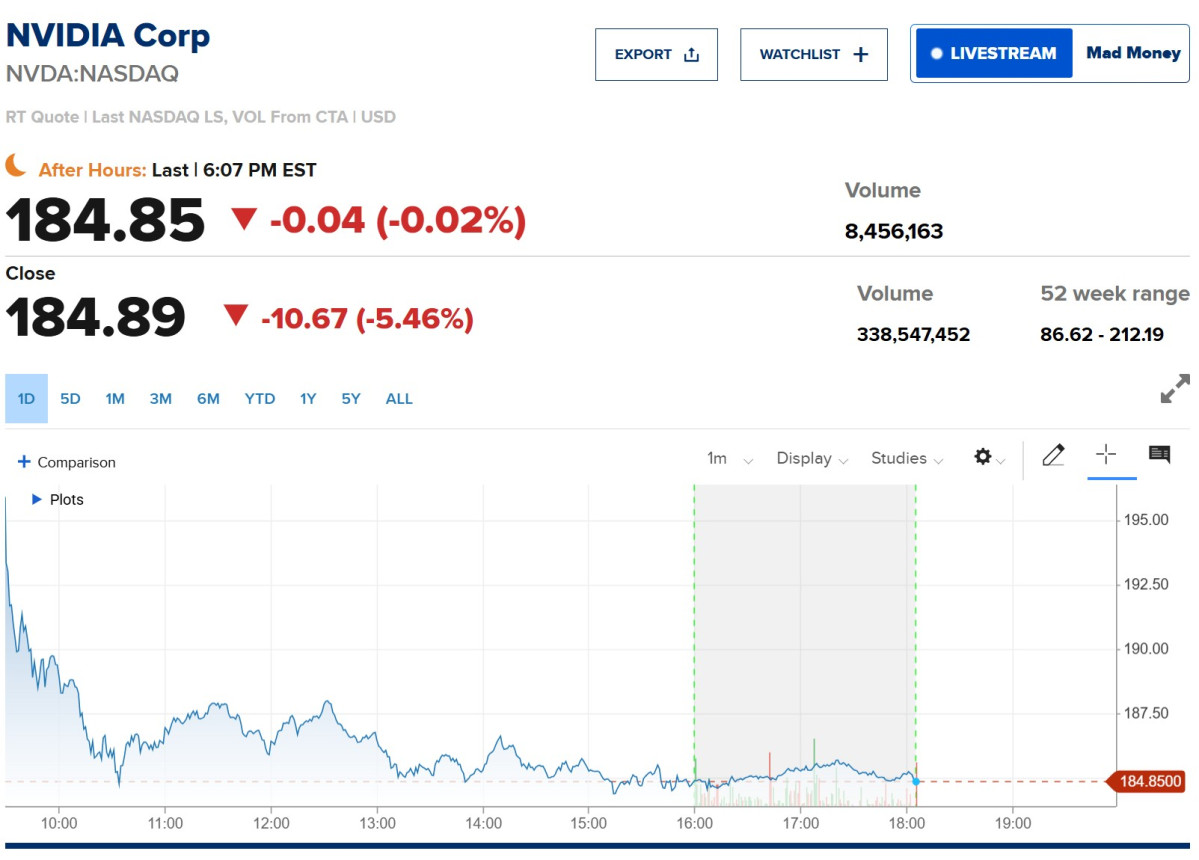Switch to the 3M time range
Viewport: 1199px width, 860px height.
point(161,398)
